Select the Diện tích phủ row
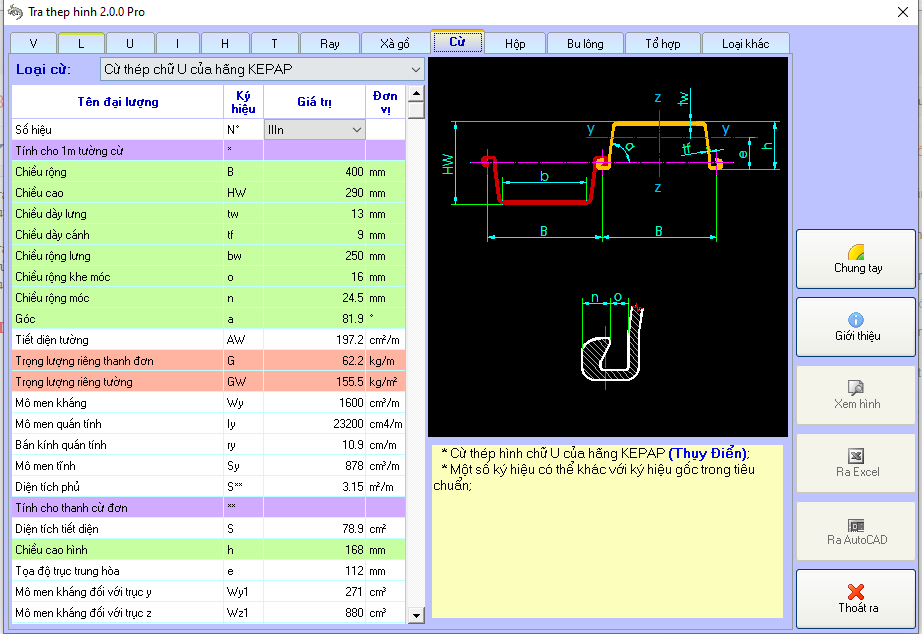Viewport: 922px width, 634px height. point(209,487)
